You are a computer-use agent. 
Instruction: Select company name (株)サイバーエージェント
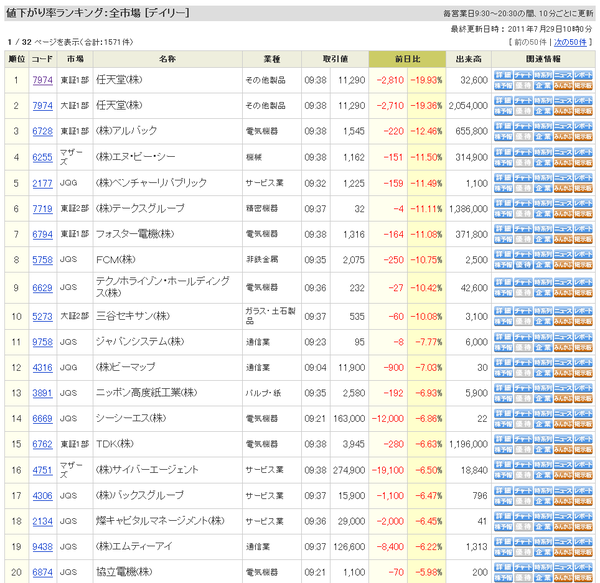click(x=147, y=470)
